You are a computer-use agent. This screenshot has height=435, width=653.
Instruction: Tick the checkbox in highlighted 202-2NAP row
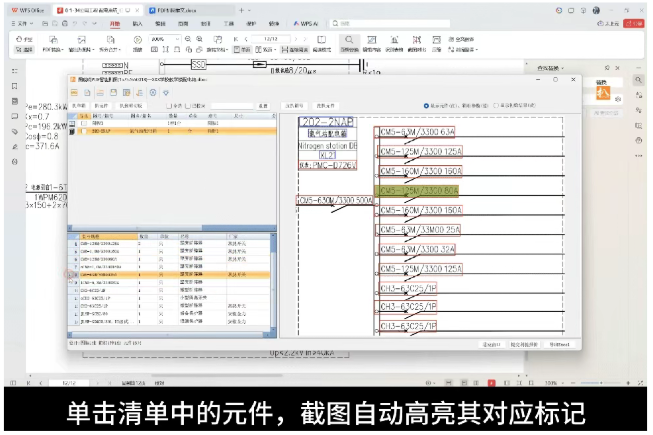pyautogui.click(x=84, y=131)
